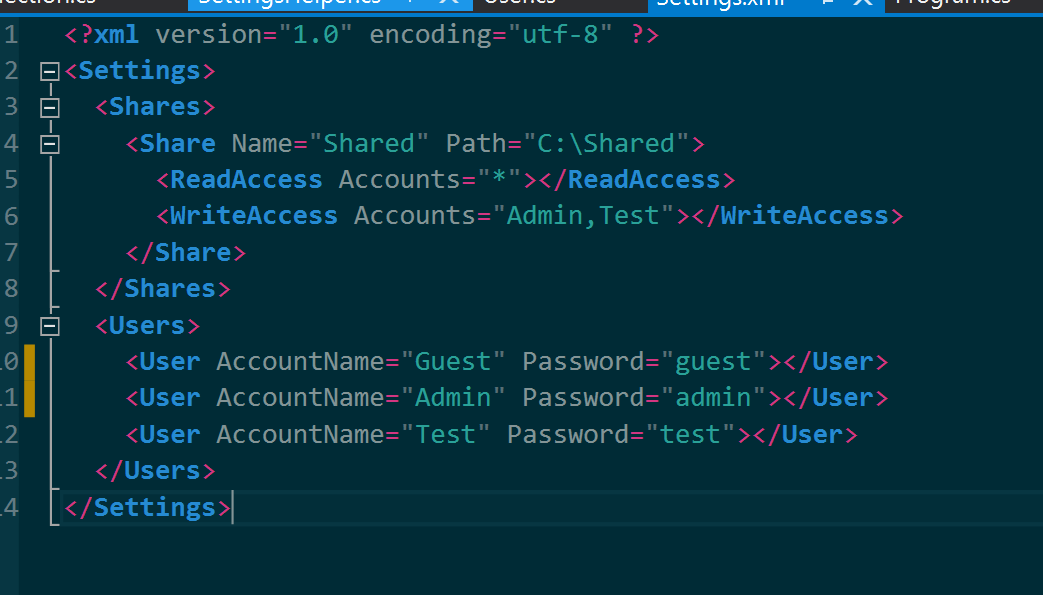Click the AccountName value Test on line 12

coord(447,433)
